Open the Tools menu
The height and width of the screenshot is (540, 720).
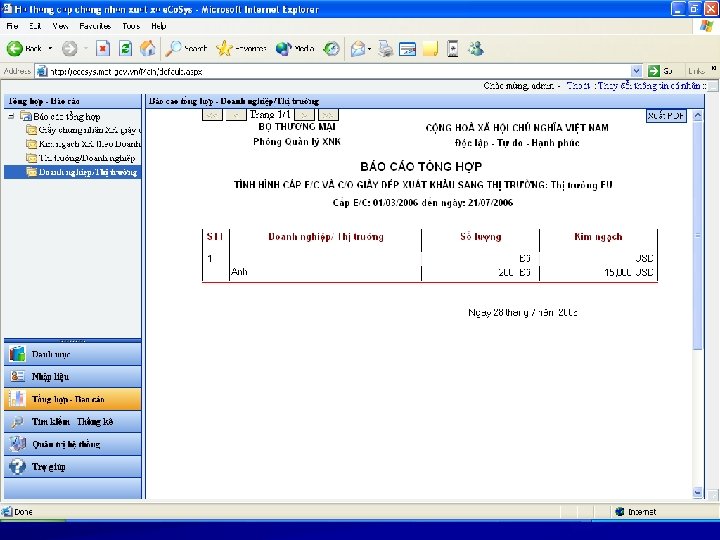tap(131, 26)
